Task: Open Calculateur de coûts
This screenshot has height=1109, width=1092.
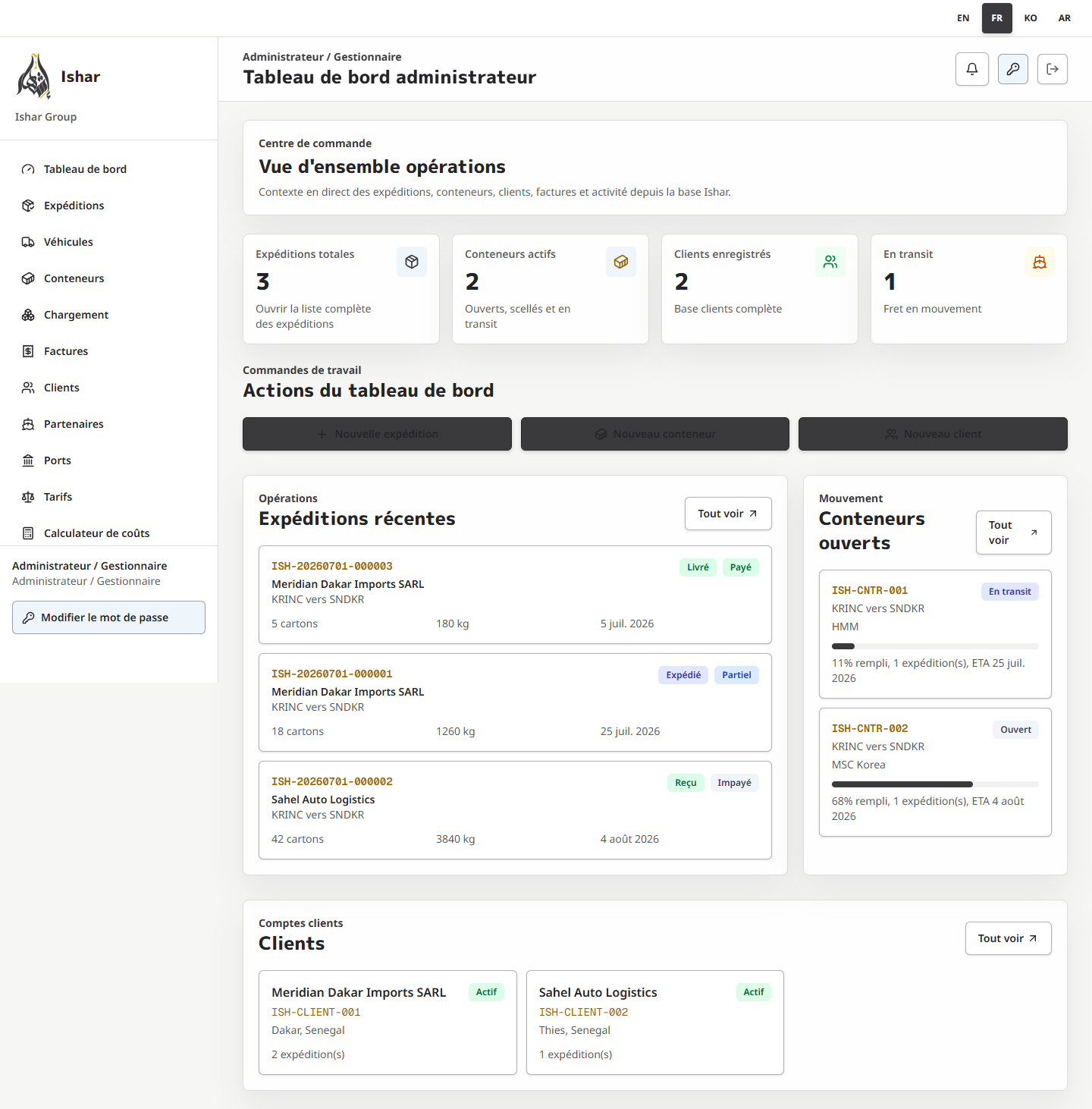Action: click(x=108, y=533)
